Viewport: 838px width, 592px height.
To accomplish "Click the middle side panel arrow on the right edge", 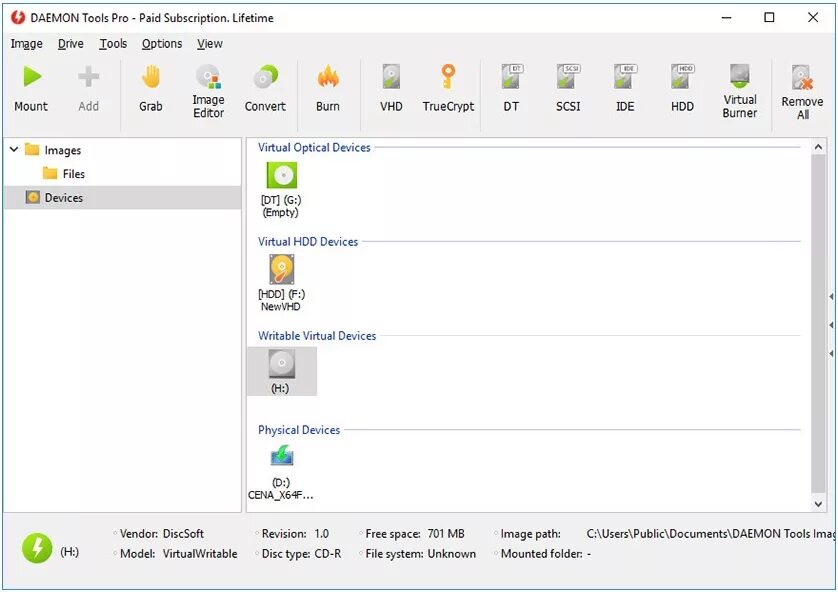I will [831, 325].
